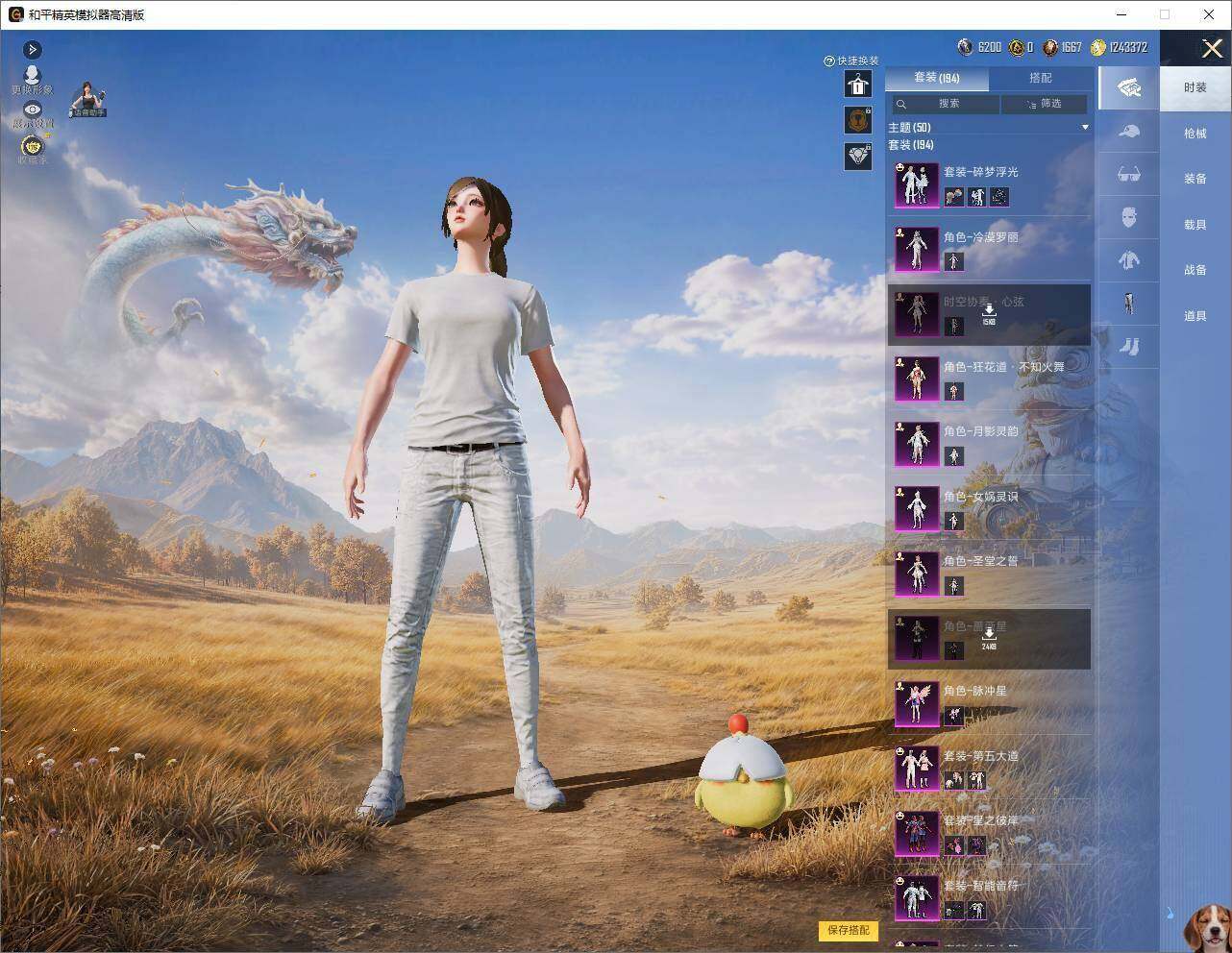This screenshot has width=1232, height=953.
Task: Select the 套装-第五大道 entry
Action: tap(989, 768)
